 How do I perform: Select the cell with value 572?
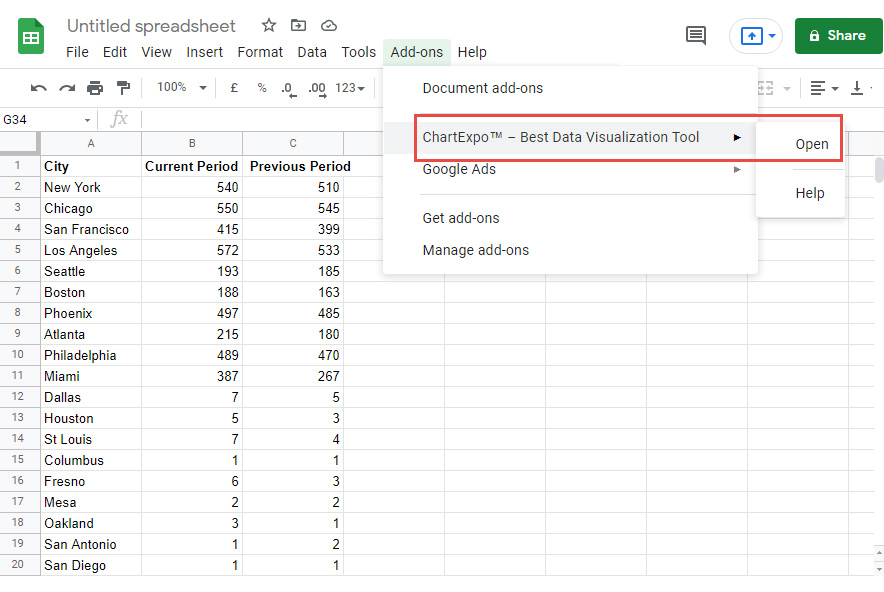coord(192,250)
